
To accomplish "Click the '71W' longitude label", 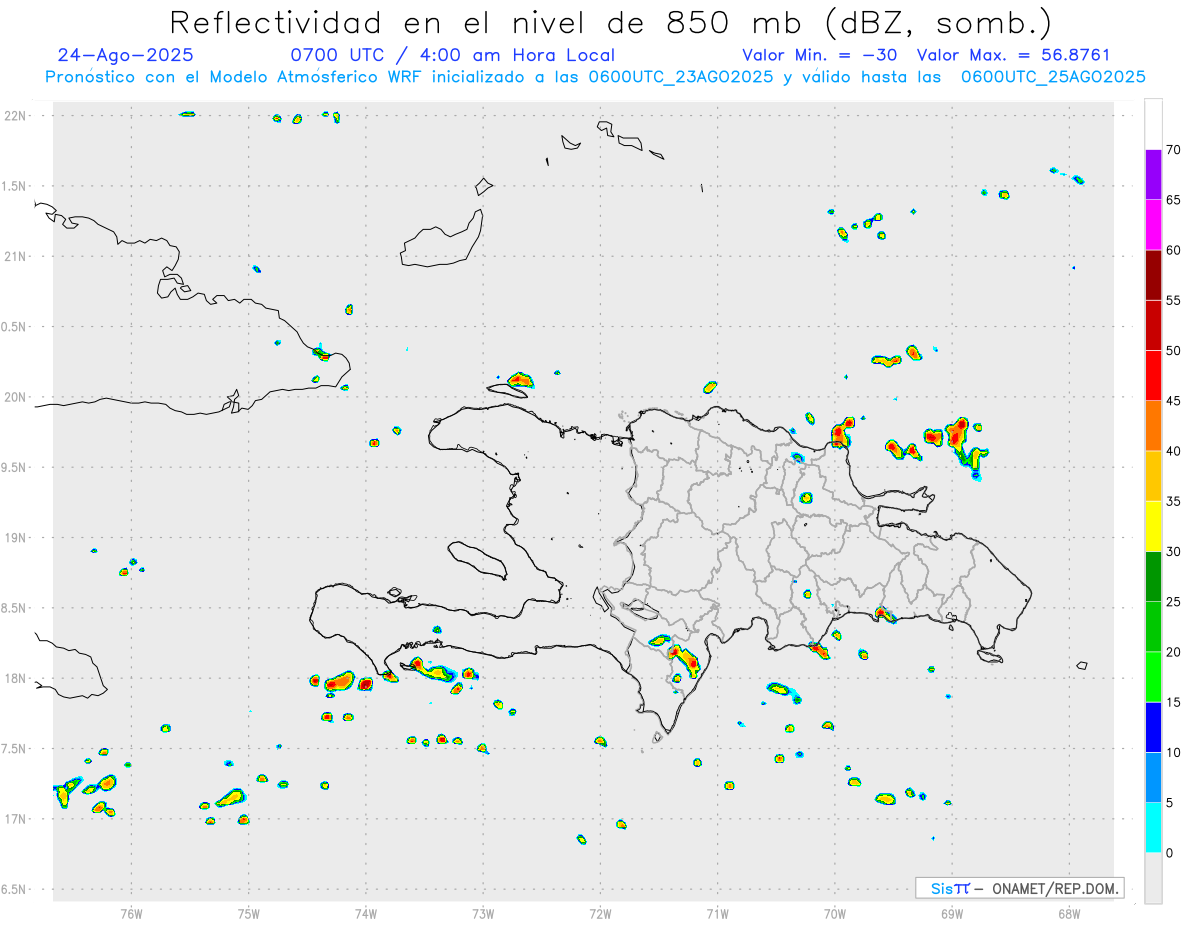I will 717,913.
